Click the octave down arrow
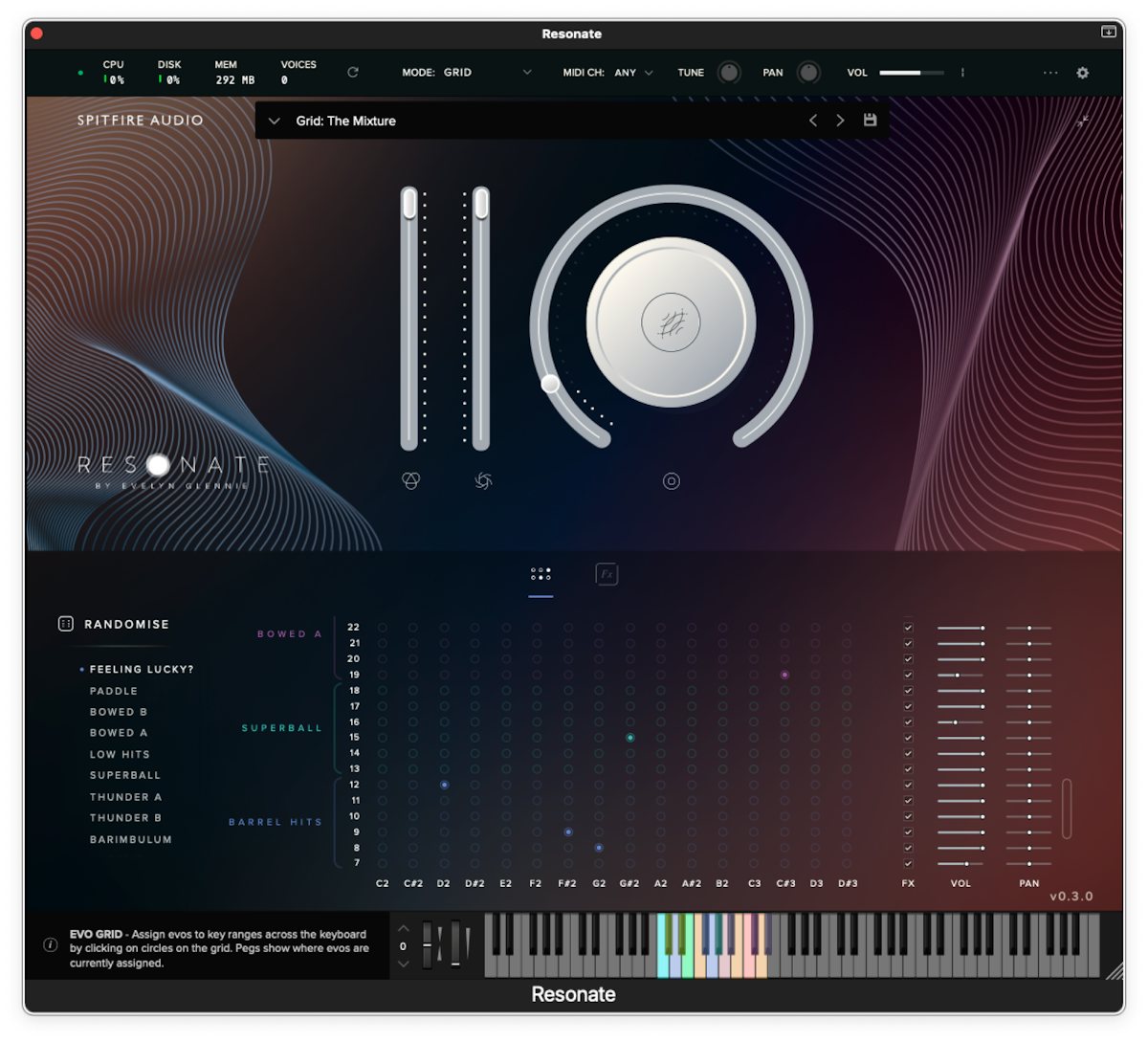The width and height of the screenshot is (1148, 1042). coord(403,964)
